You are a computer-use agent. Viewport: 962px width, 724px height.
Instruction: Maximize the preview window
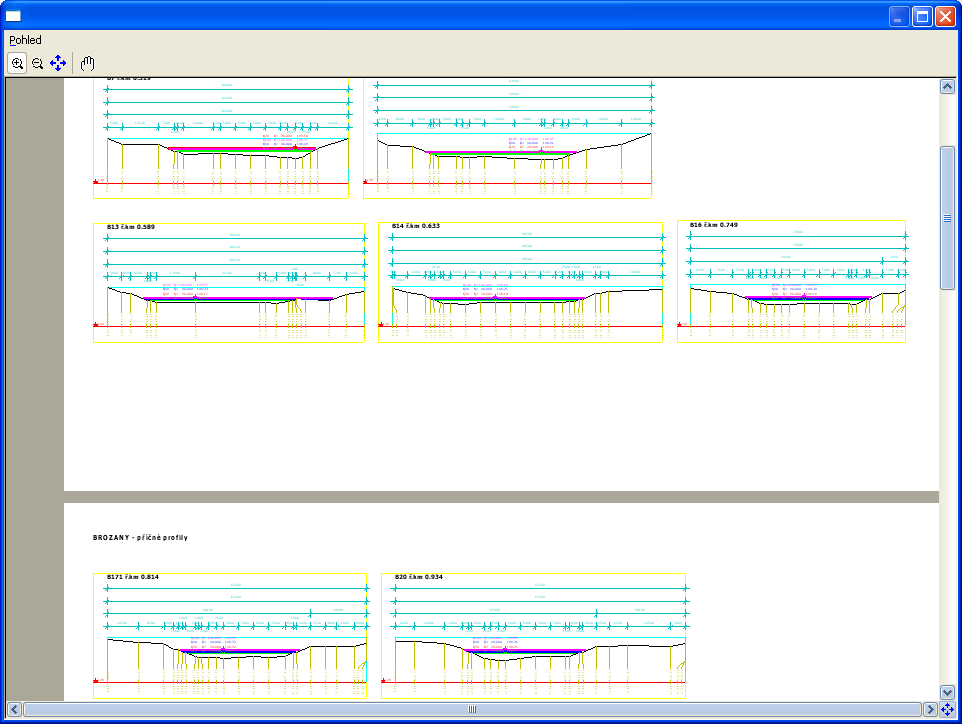click(922, 16)
